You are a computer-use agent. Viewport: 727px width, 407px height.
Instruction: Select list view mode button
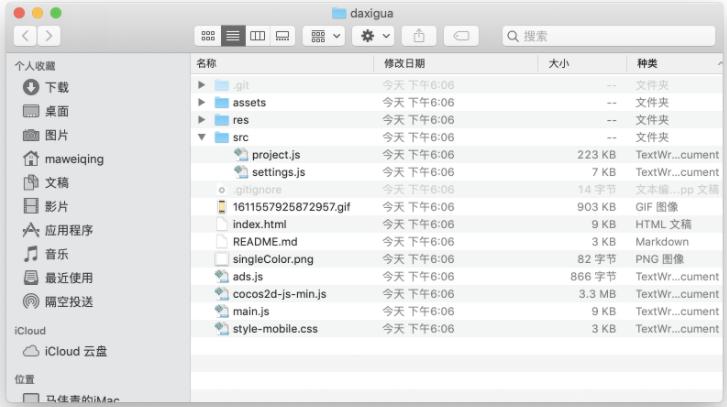click(232, 35)
